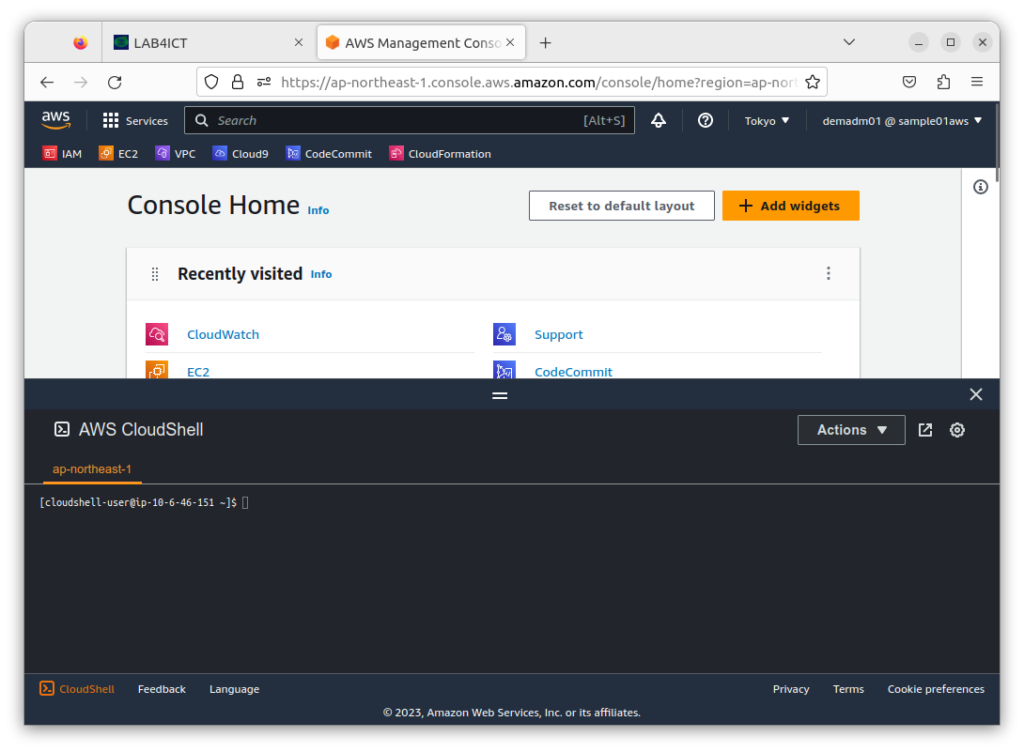Image resolution: width=1024 pixels, height=752 pixels.
Task: Click the AWS logo in the navbar
Action: (x=56, y=120)
